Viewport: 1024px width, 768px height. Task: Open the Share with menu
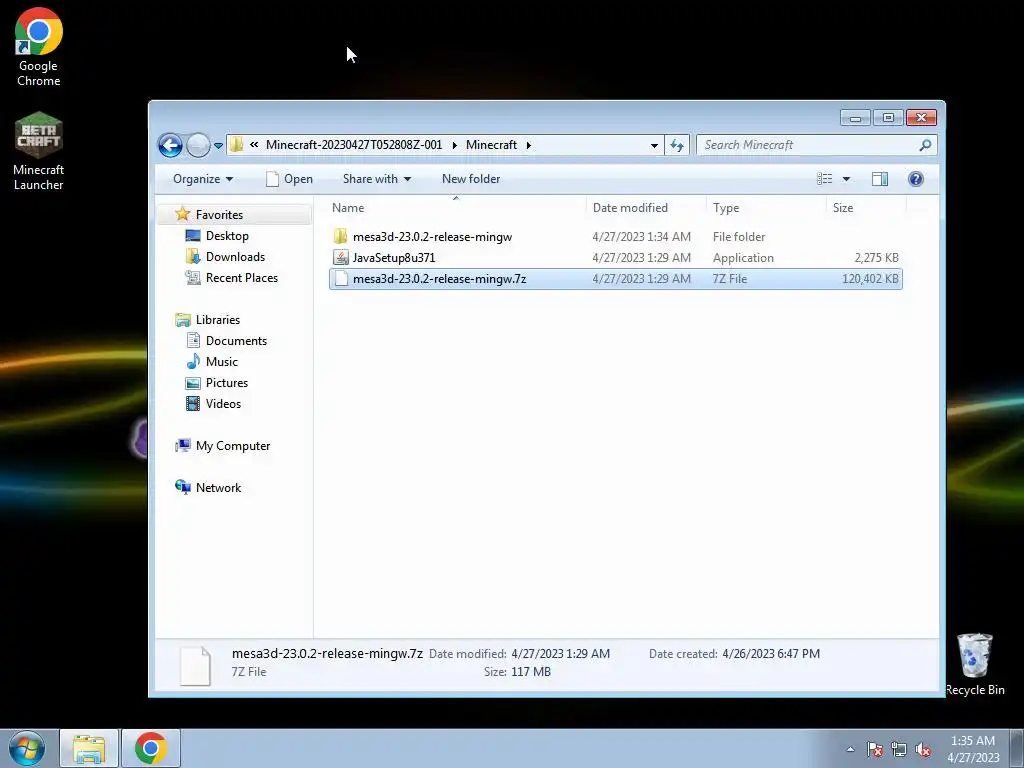click(377, 179)
